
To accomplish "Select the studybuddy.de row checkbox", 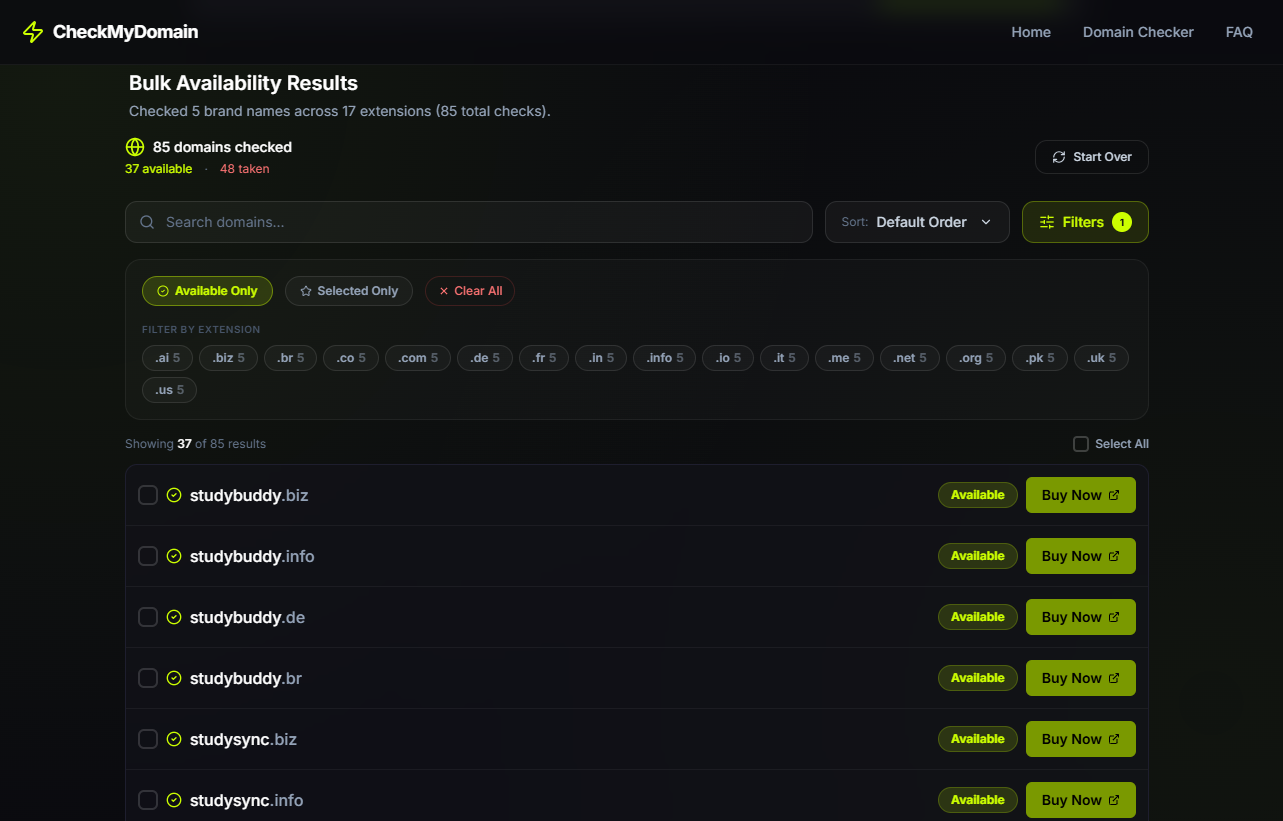I will tap(148, 617).
